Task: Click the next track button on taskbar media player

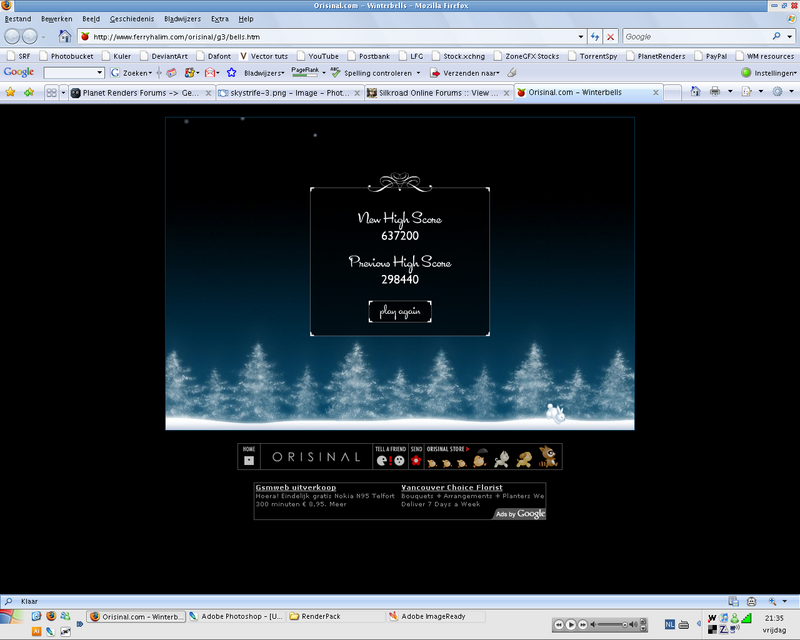Action: pyautogui.click(x=583, y=624)
